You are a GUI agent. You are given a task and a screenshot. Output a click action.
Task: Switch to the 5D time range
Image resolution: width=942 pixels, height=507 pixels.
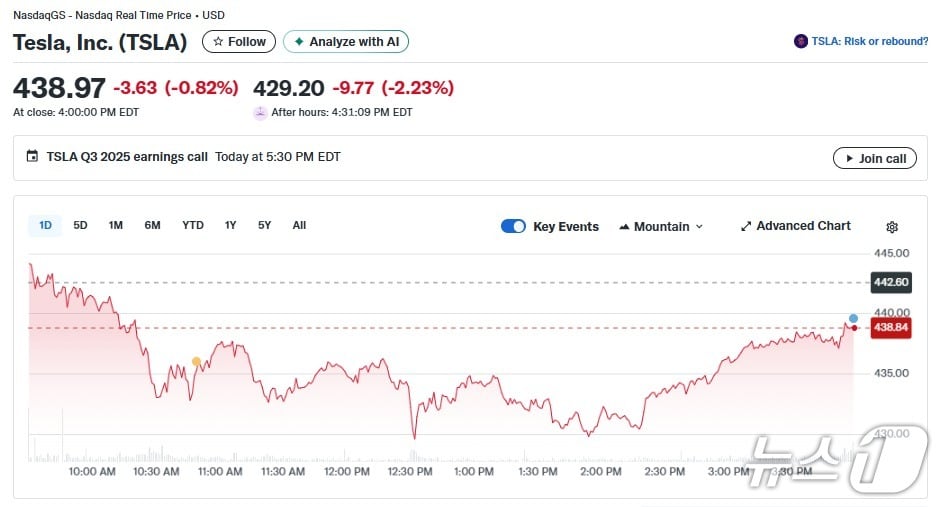tap(80, 225)
